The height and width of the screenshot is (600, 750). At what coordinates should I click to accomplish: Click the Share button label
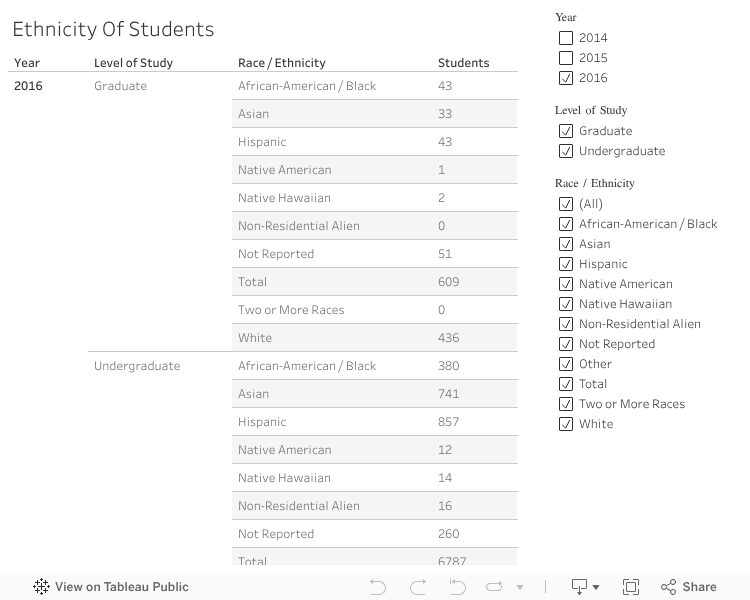click(700, 587)
